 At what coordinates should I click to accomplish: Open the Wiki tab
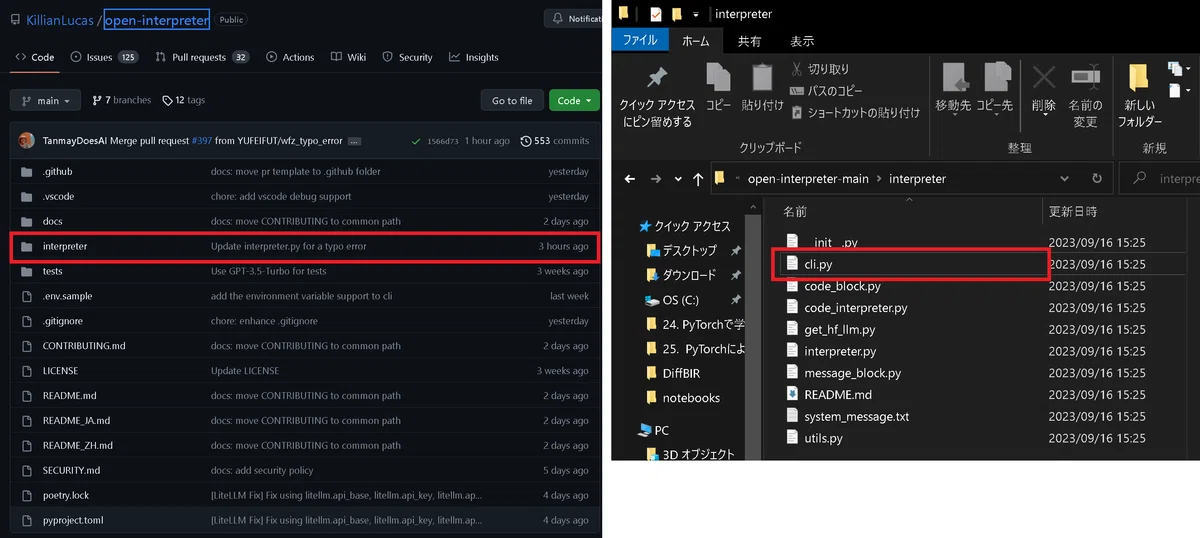[349, 57]
